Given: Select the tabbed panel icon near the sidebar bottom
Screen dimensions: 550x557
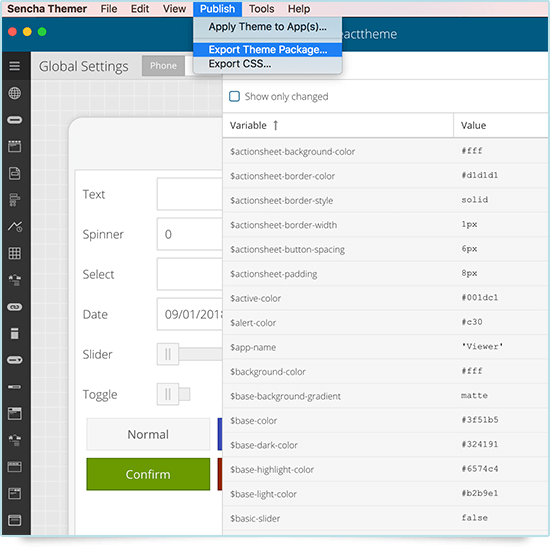Looking at the screenshot, I should [15, 493].
